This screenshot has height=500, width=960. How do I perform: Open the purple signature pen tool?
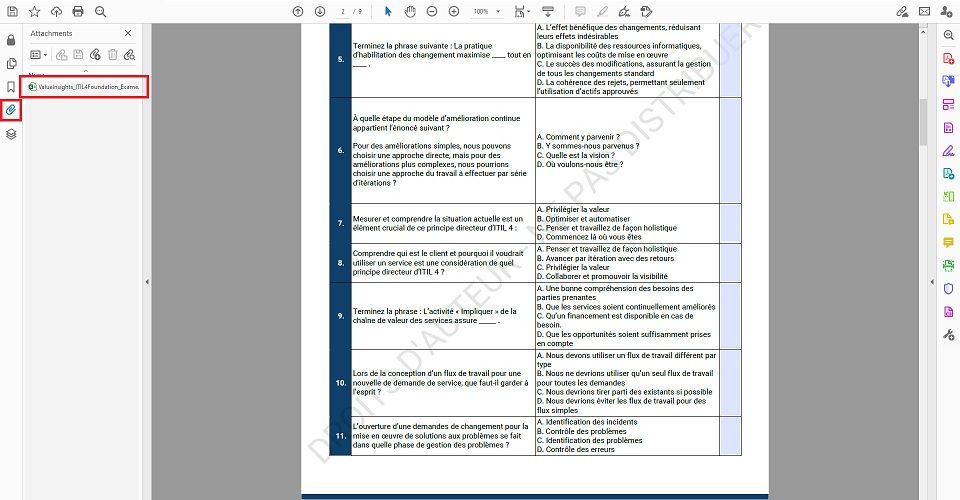[x=948, y=151]
